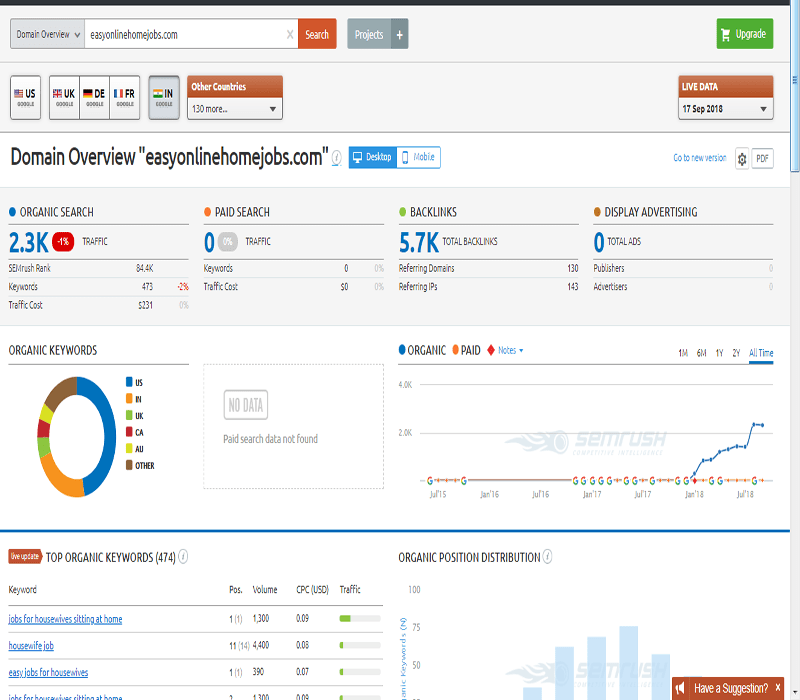
Task: Open keyword jobs for housewives sitting at home
Action: pos(65,619)
